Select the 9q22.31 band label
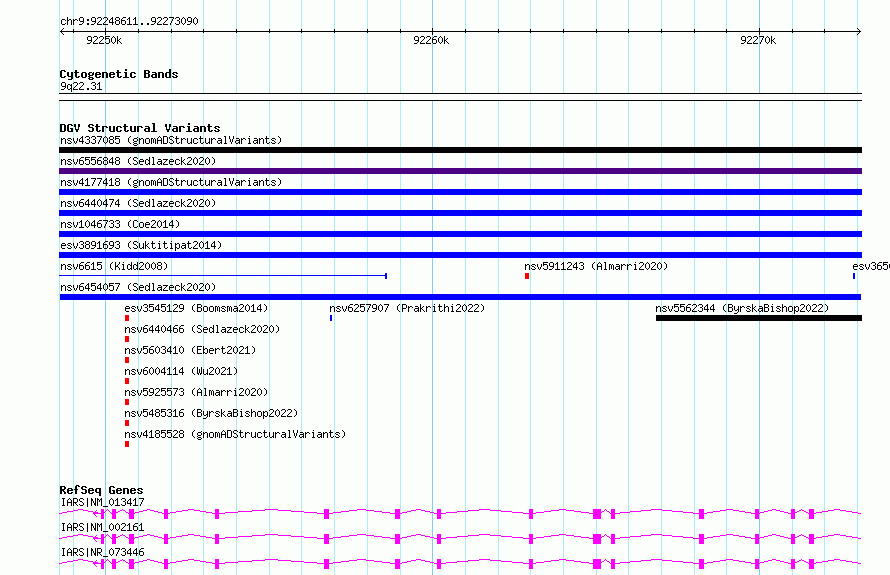This screenshot has width=890, height=575. point(81,86)
